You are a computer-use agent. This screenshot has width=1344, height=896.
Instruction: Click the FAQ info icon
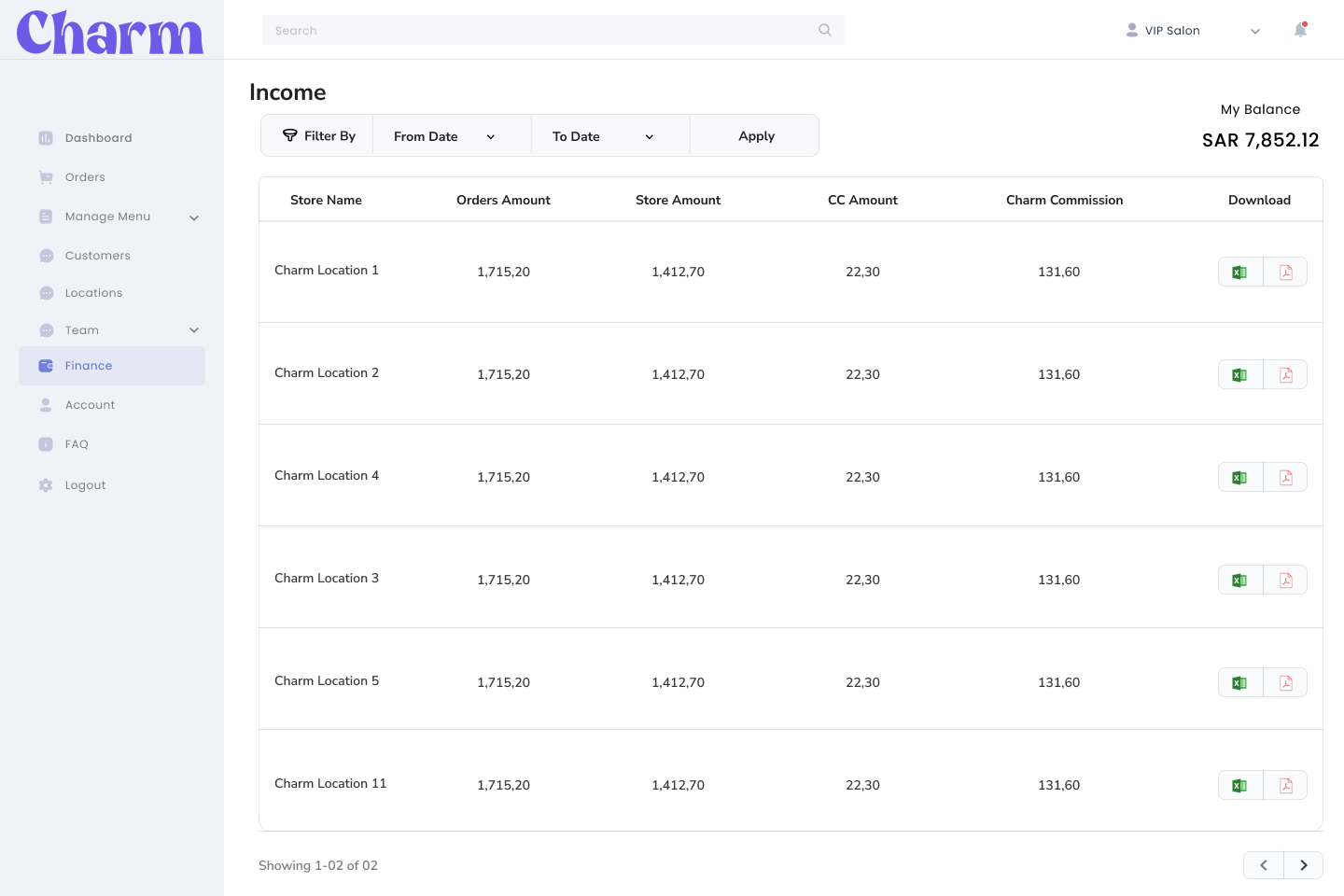tap(46, 444)
